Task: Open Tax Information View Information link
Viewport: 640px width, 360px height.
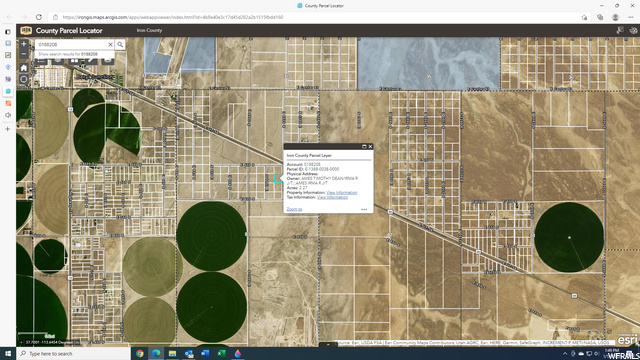Action: tap(332, 197)
